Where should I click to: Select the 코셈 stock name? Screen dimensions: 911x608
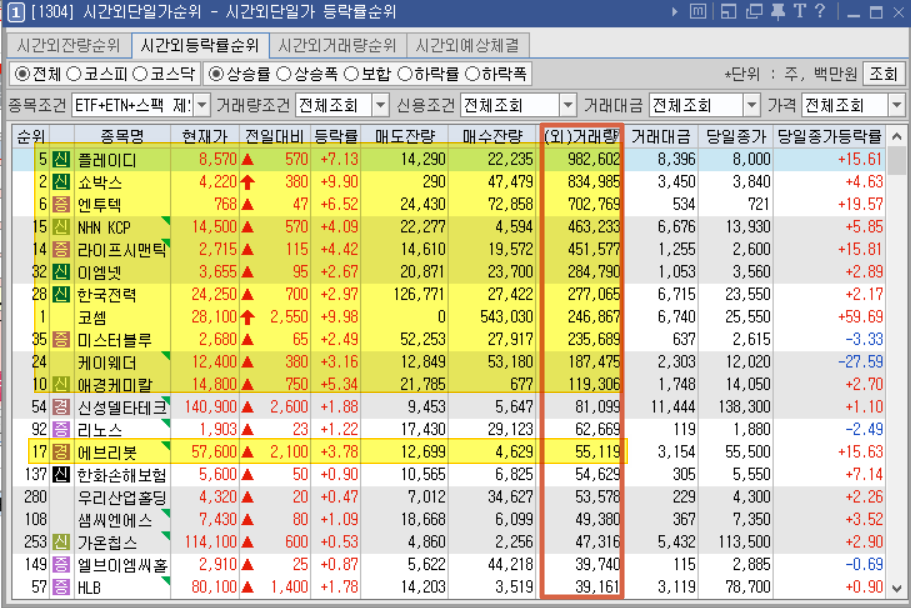click(x=92, y=317)
